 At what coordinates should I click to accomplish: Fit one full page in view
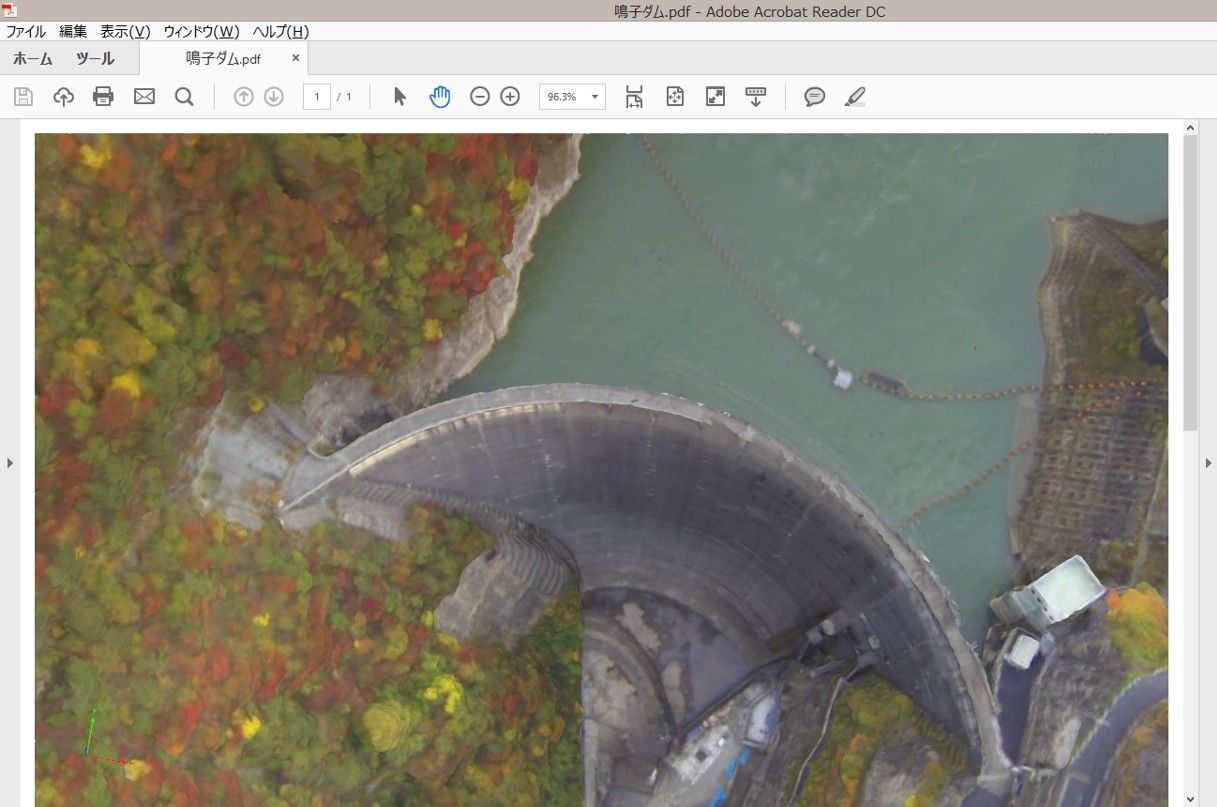click(675, 97)
